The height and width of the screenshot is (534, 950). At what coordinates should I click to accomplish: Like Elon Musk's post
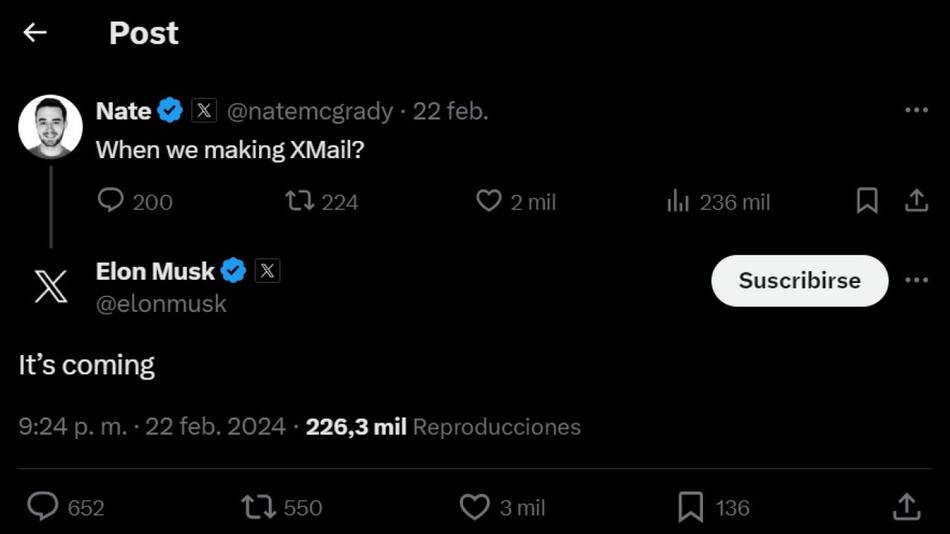click(474, 507)
